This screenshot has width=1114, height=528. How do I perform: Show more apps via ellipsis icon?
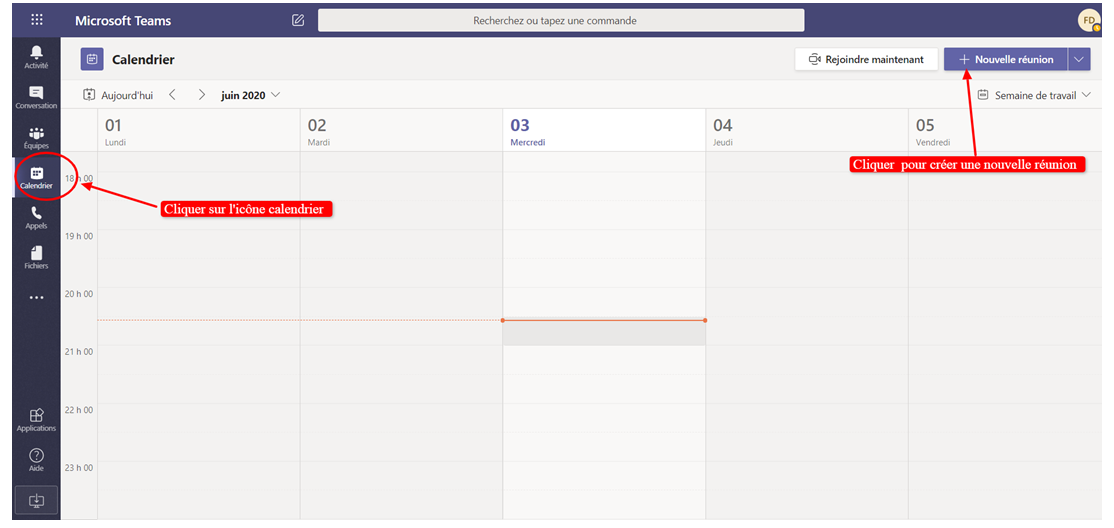[37, 297]
